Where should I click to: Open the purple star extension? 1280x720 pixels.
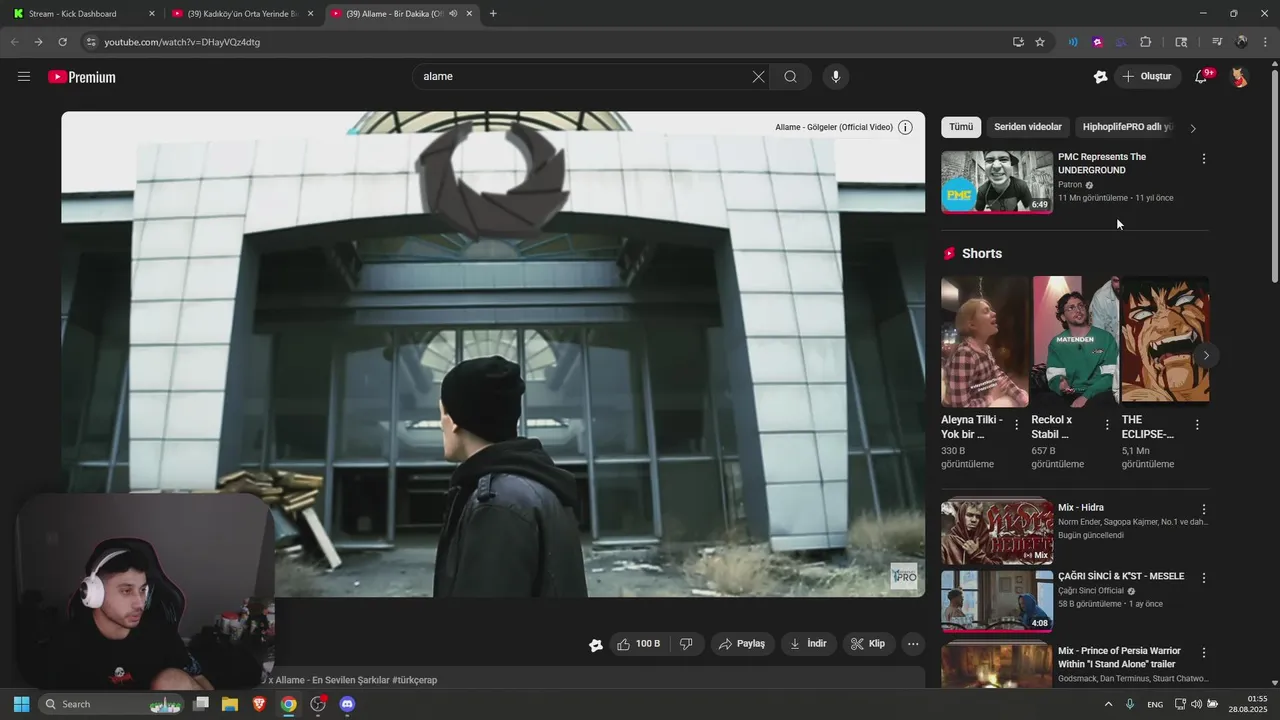point(1097,42)
